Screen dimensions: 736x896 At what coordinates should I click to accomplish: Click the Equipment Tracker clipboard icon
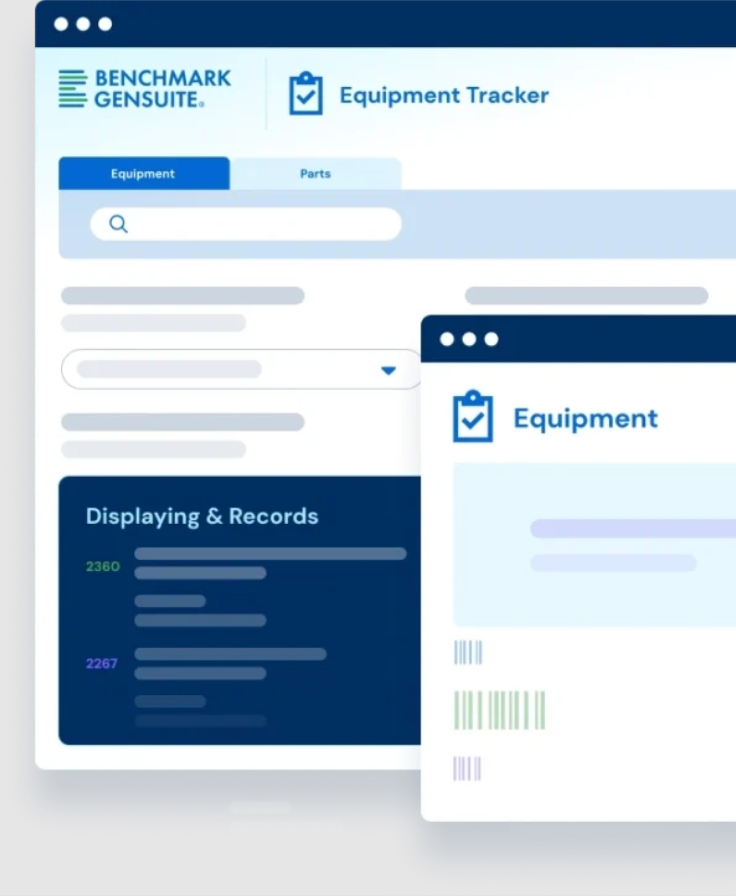305,94
